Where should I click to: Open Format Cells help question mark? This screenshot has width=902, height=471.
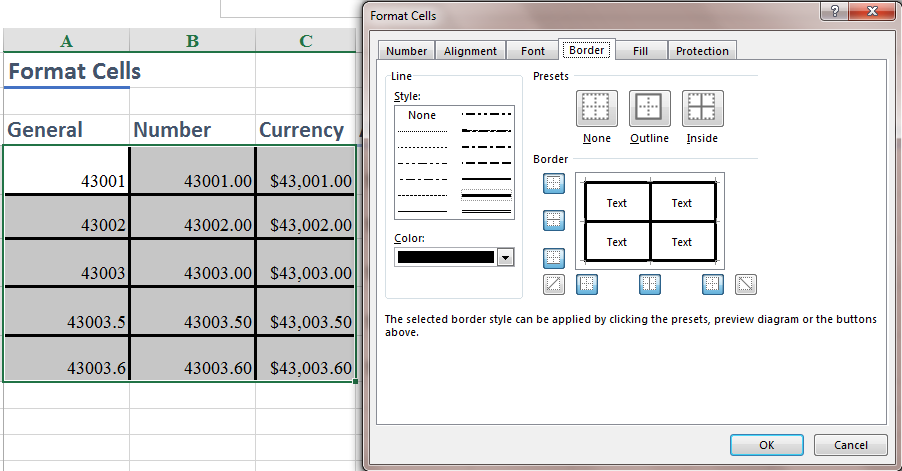831,13
